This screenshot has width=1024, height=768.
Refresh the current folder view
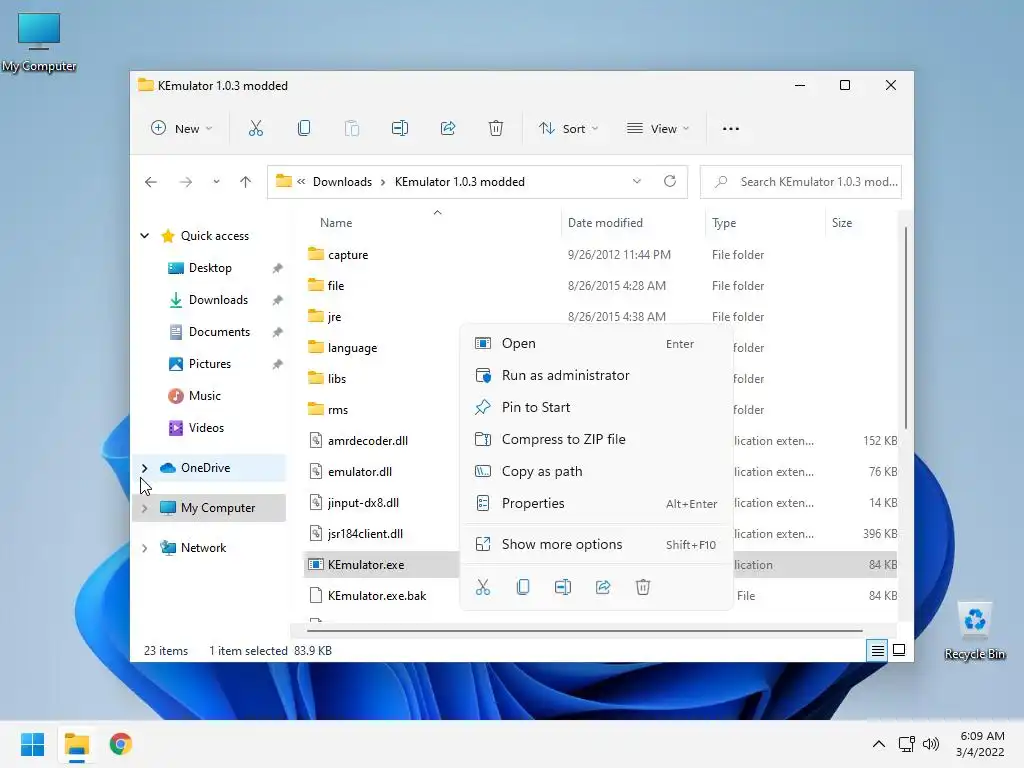pos(670,182)
